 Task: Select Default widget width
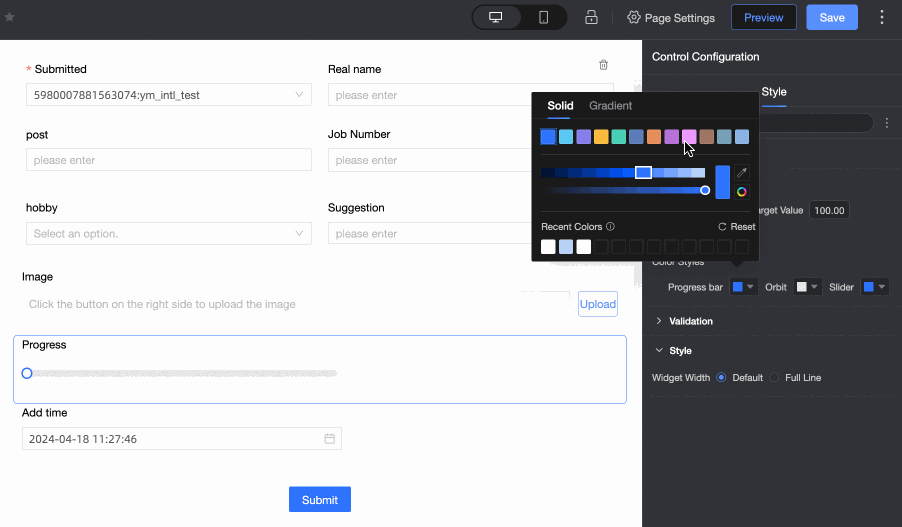[x=721, y=378]
